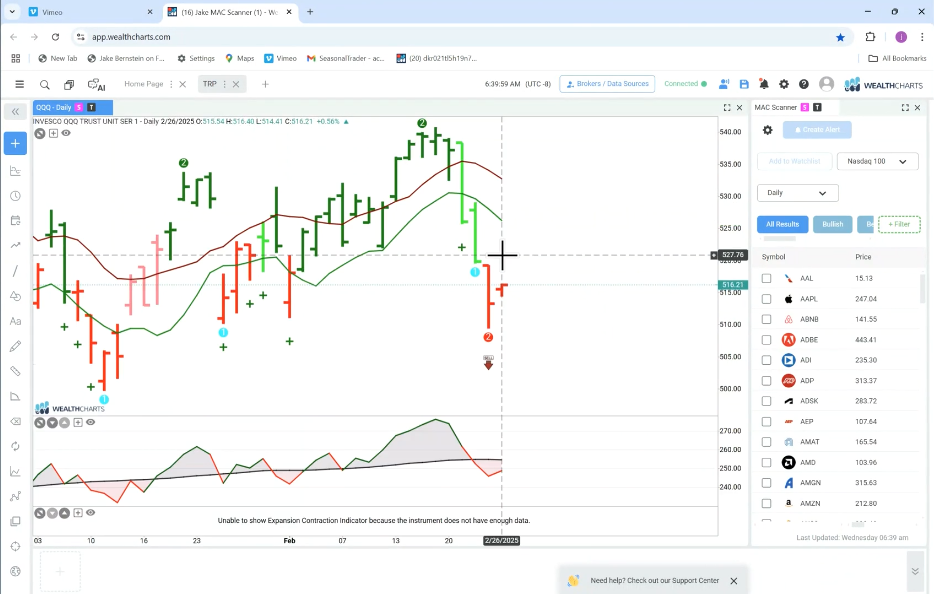Open Home Page tab options menu
The height and width of the screenshot is (594, 934).
(x=172, y=85)
